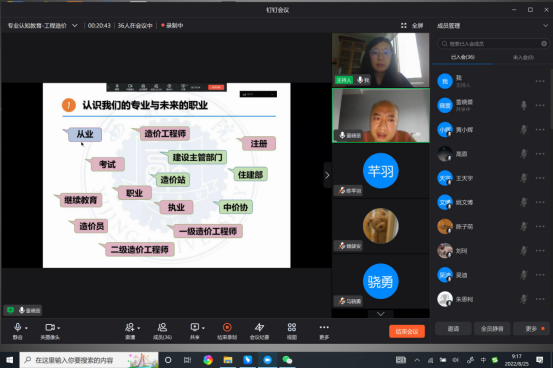
Task: Focus the member search input field
Action: (493, 44)
